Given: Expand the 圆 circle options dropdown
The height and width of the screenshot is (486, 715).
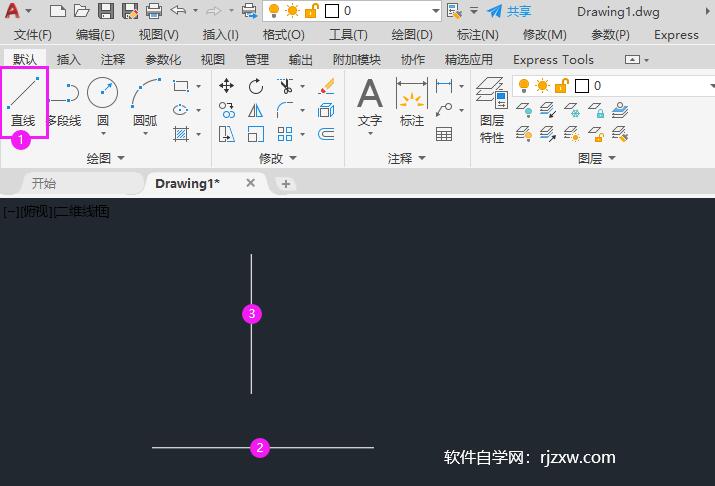Looking at the screenshot, I should 104,134.
